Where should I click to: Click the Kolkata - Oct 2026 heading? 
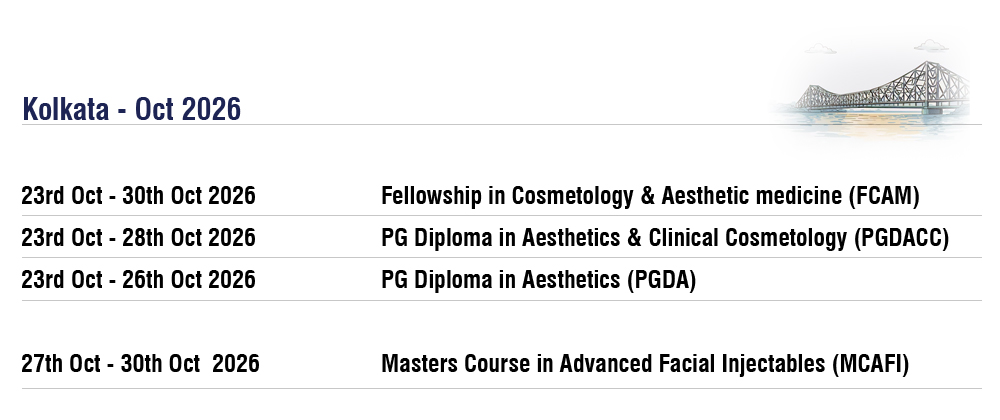(x=131, y=109)
